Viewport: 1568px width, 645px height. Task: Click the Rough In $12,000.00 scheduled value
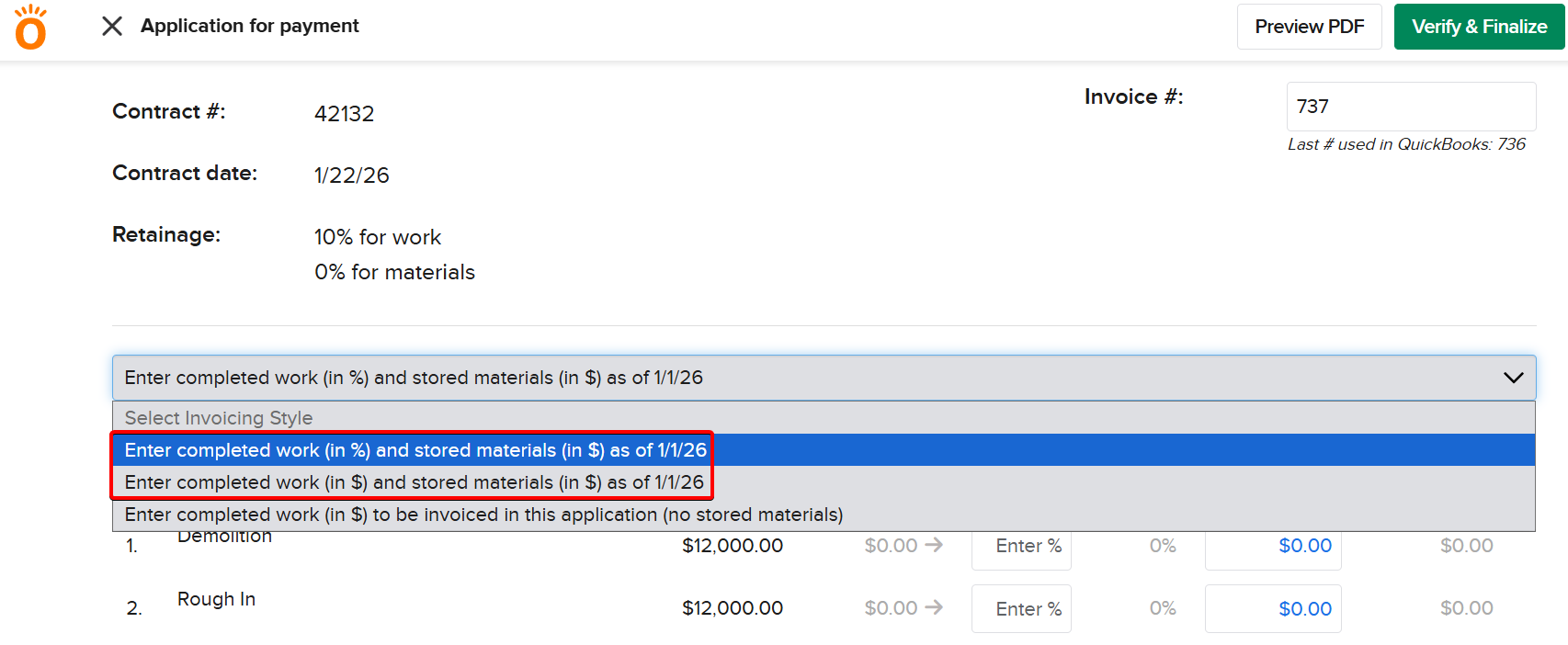732,608
